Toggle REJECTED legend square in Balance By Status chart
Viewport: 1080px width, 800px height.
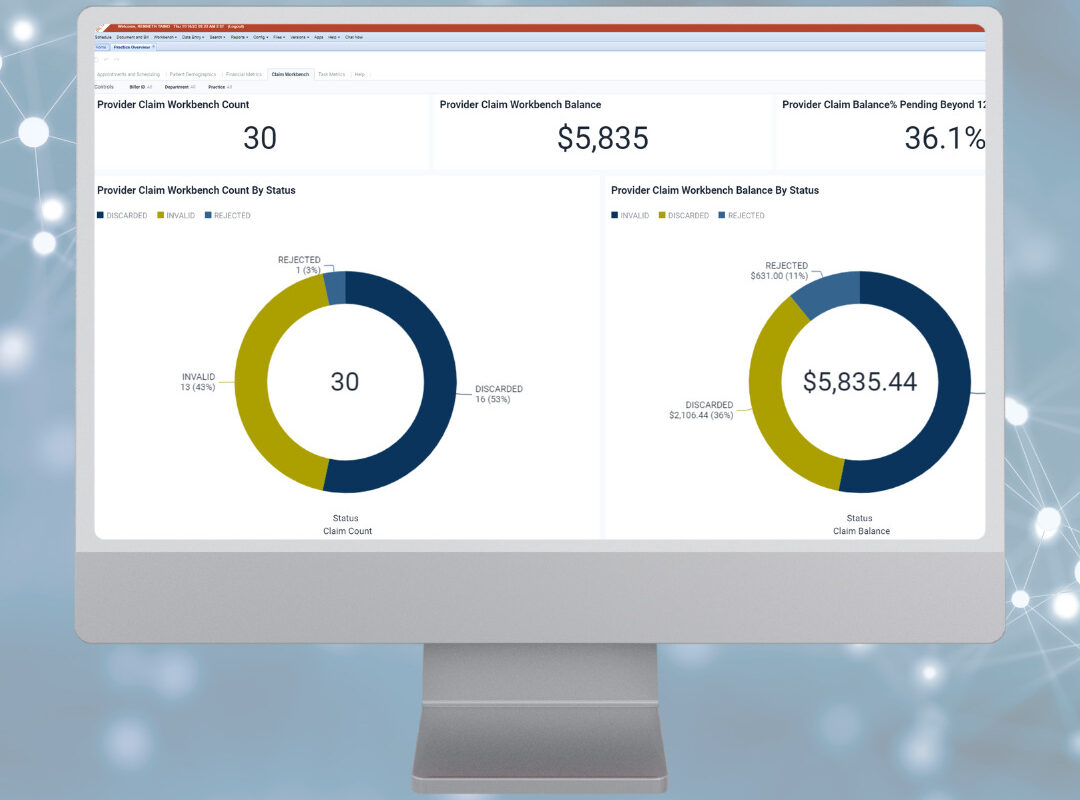coord(720,215)
